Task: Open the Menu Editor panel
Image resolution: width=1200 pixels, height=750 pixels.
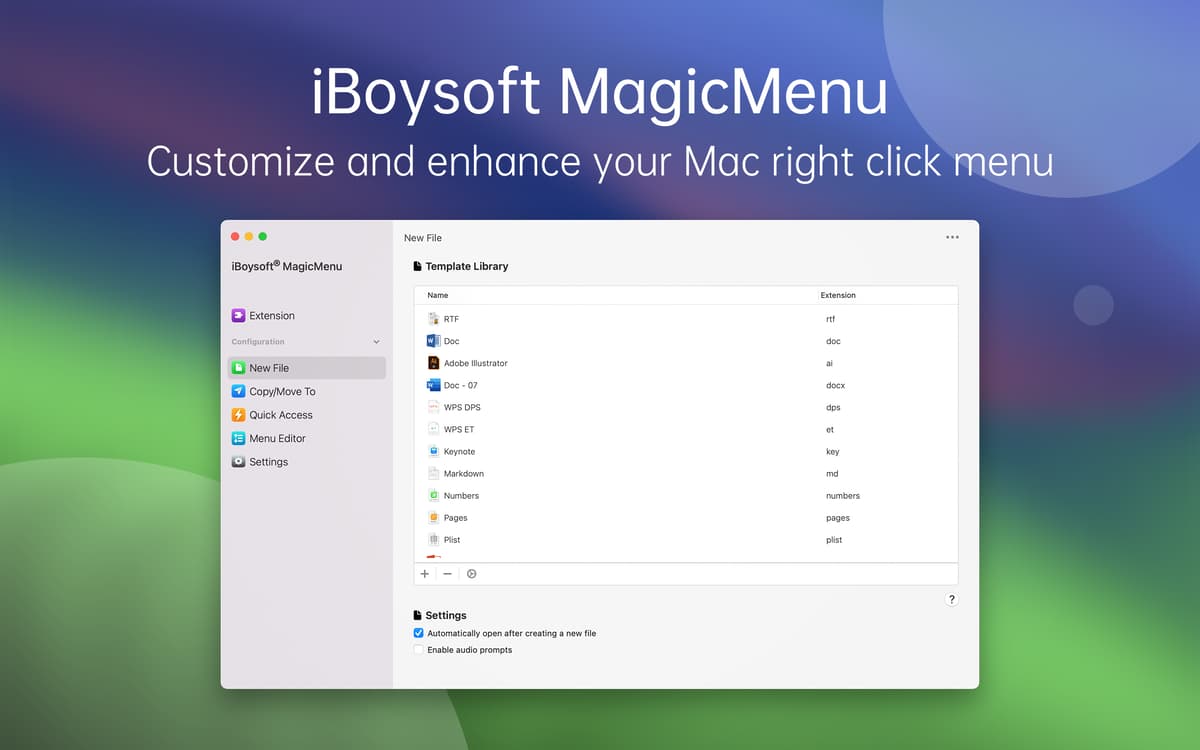Action: click(x=277, y=439)
